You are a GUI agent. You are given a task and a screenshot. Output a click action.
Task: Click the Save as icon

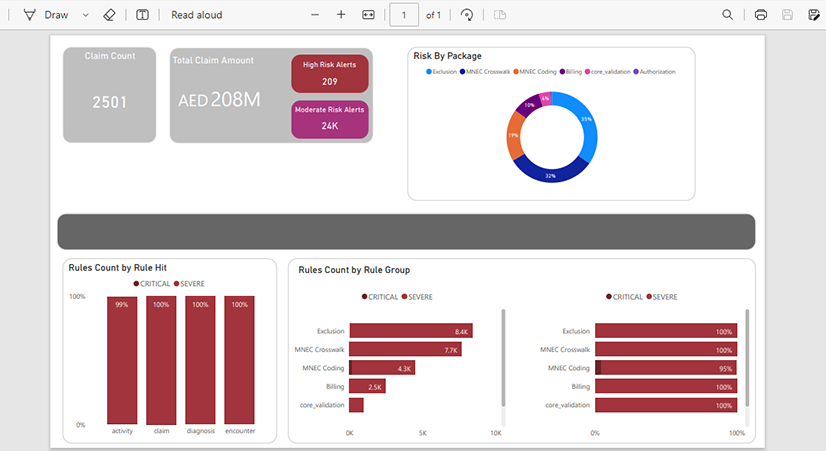(814, 15)
